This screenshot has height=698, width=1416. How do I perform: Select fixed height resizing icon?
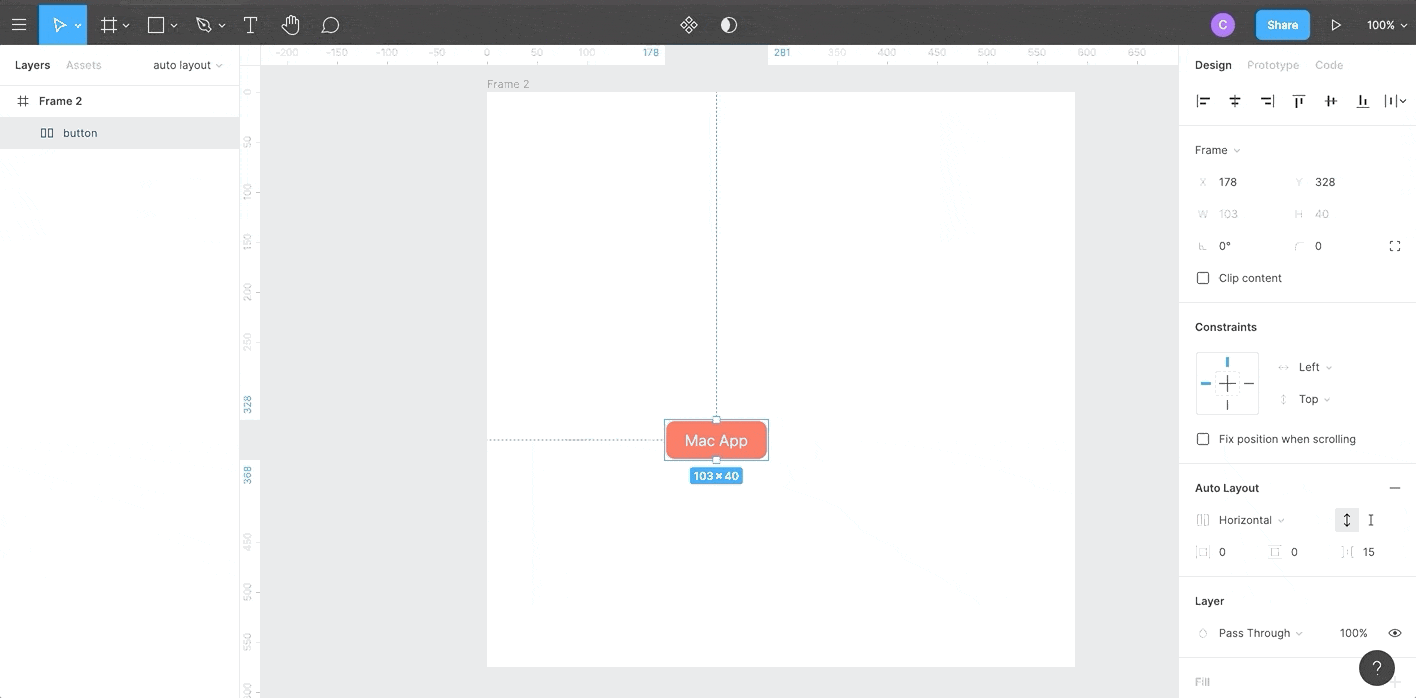click(x=1371, y=520)
